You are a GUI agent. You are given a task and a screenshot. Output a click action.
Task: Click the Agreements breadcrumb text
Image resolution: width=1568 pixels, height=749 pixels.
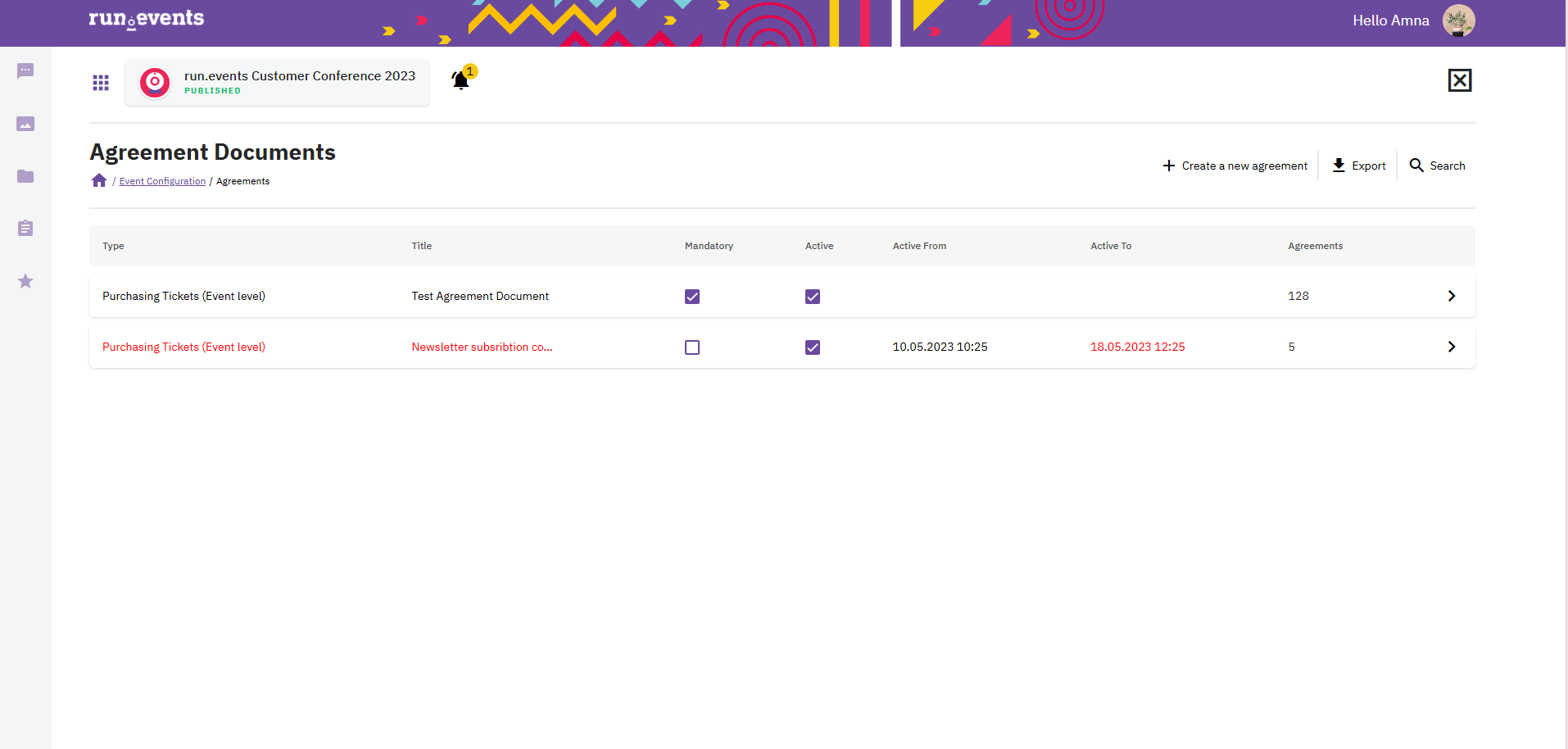point(242,181)
